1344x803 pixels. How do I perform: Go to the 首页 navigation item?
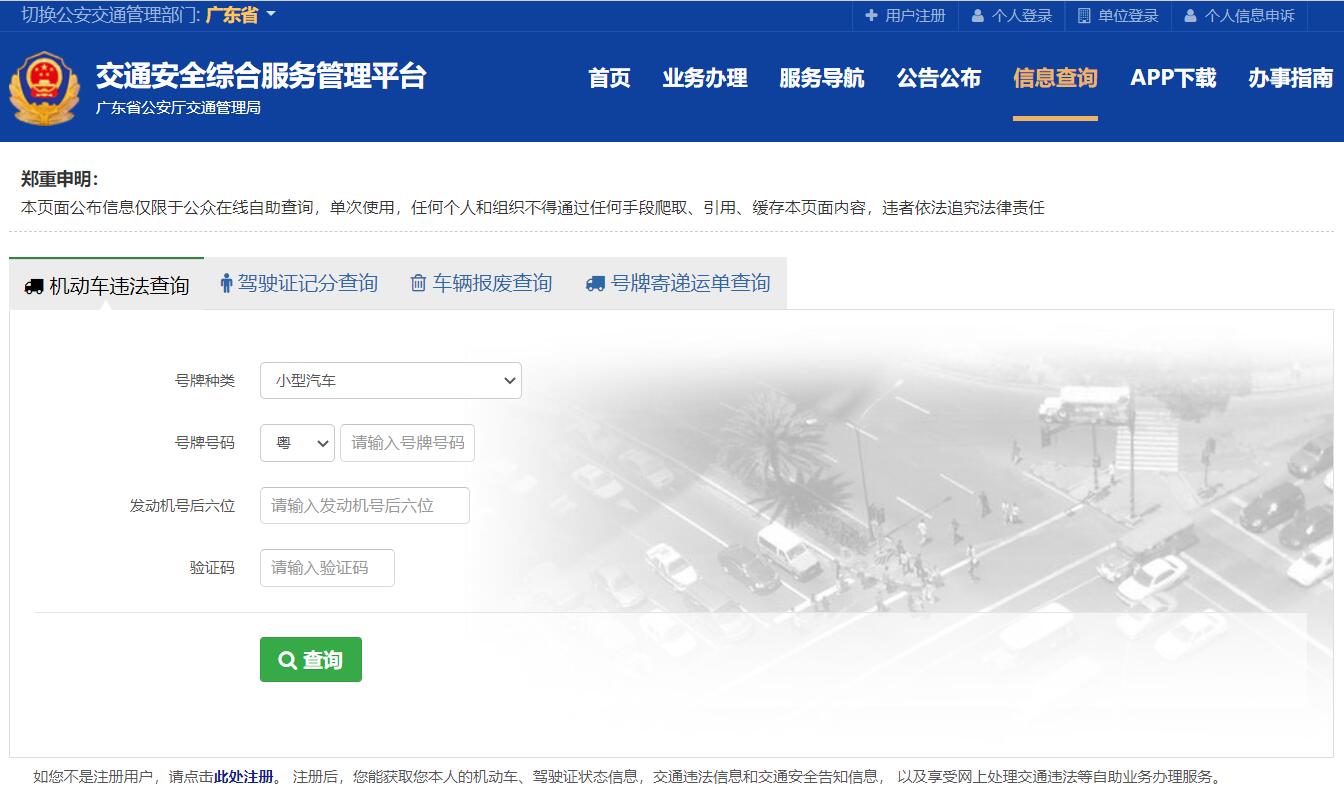click(x=609, y=78)
